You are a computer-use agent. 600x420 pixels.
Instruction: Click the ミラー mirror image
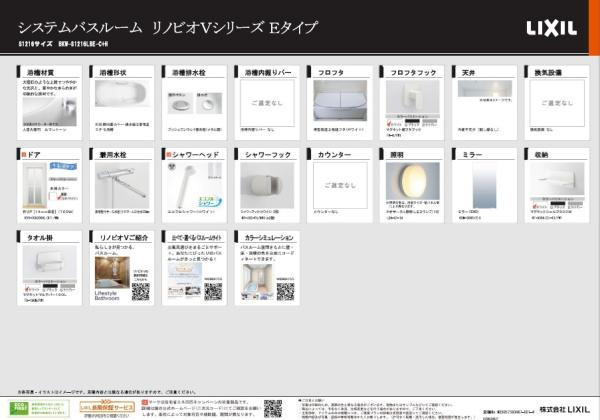(484, 186)
